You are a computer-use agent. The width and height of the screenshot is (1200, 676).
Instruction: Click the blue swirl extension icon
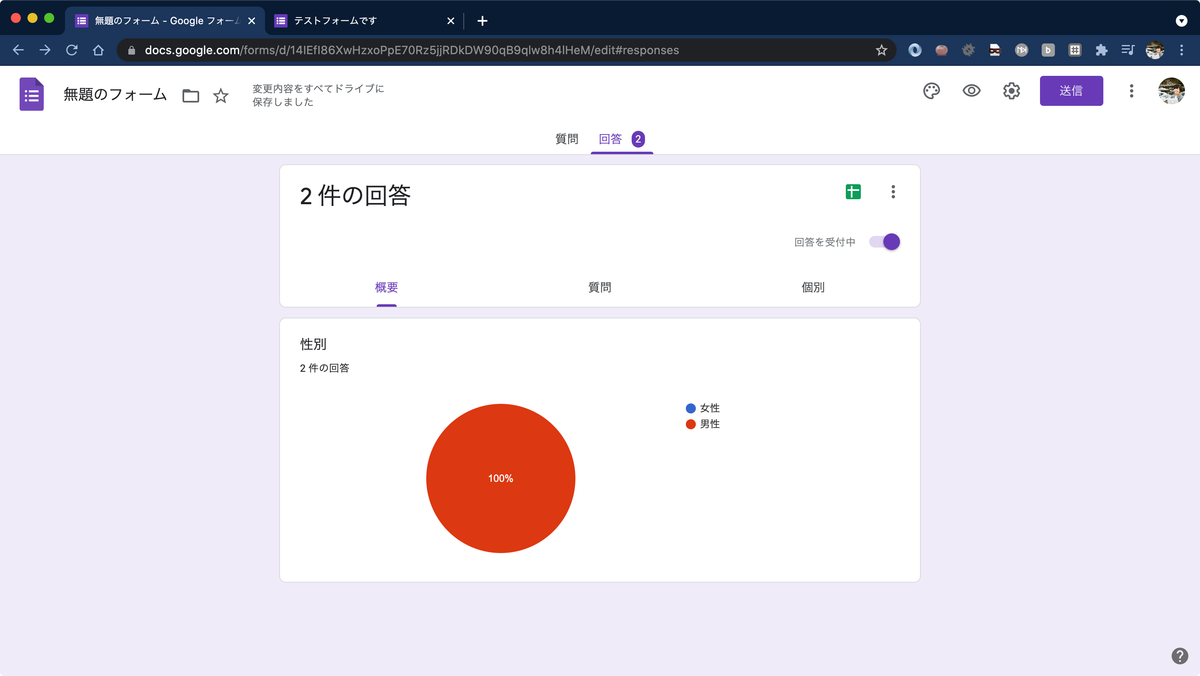click(915, 50)
